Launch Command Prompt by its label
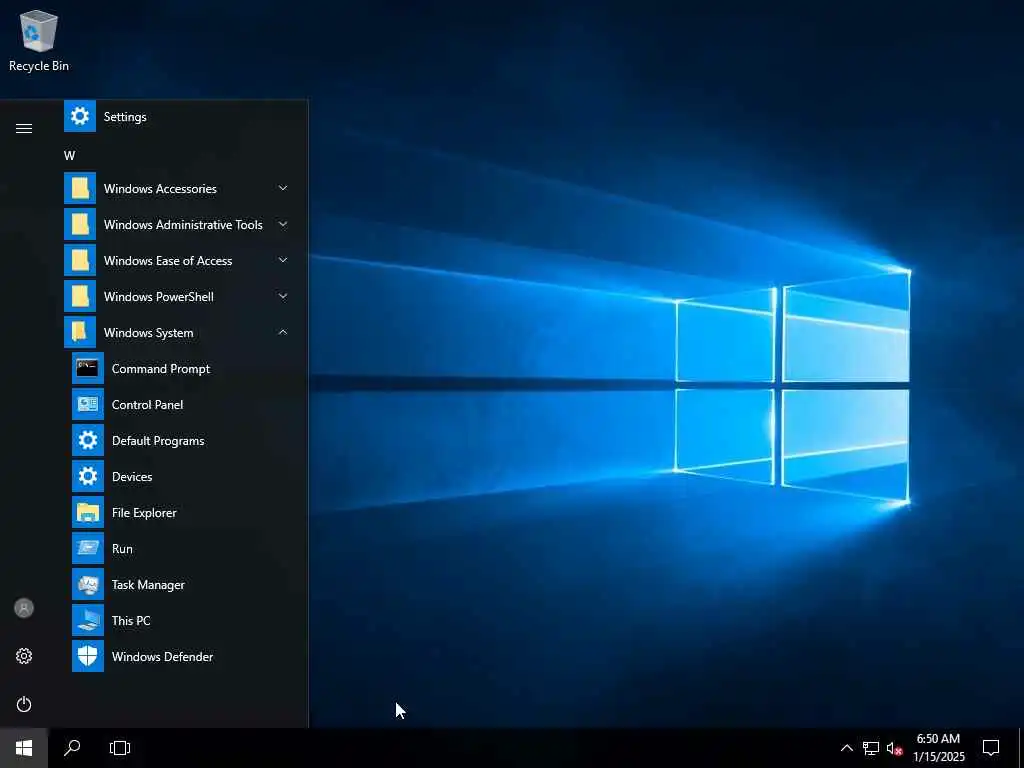This screenshot has height=768, width=1024. (x=161, y=369)
